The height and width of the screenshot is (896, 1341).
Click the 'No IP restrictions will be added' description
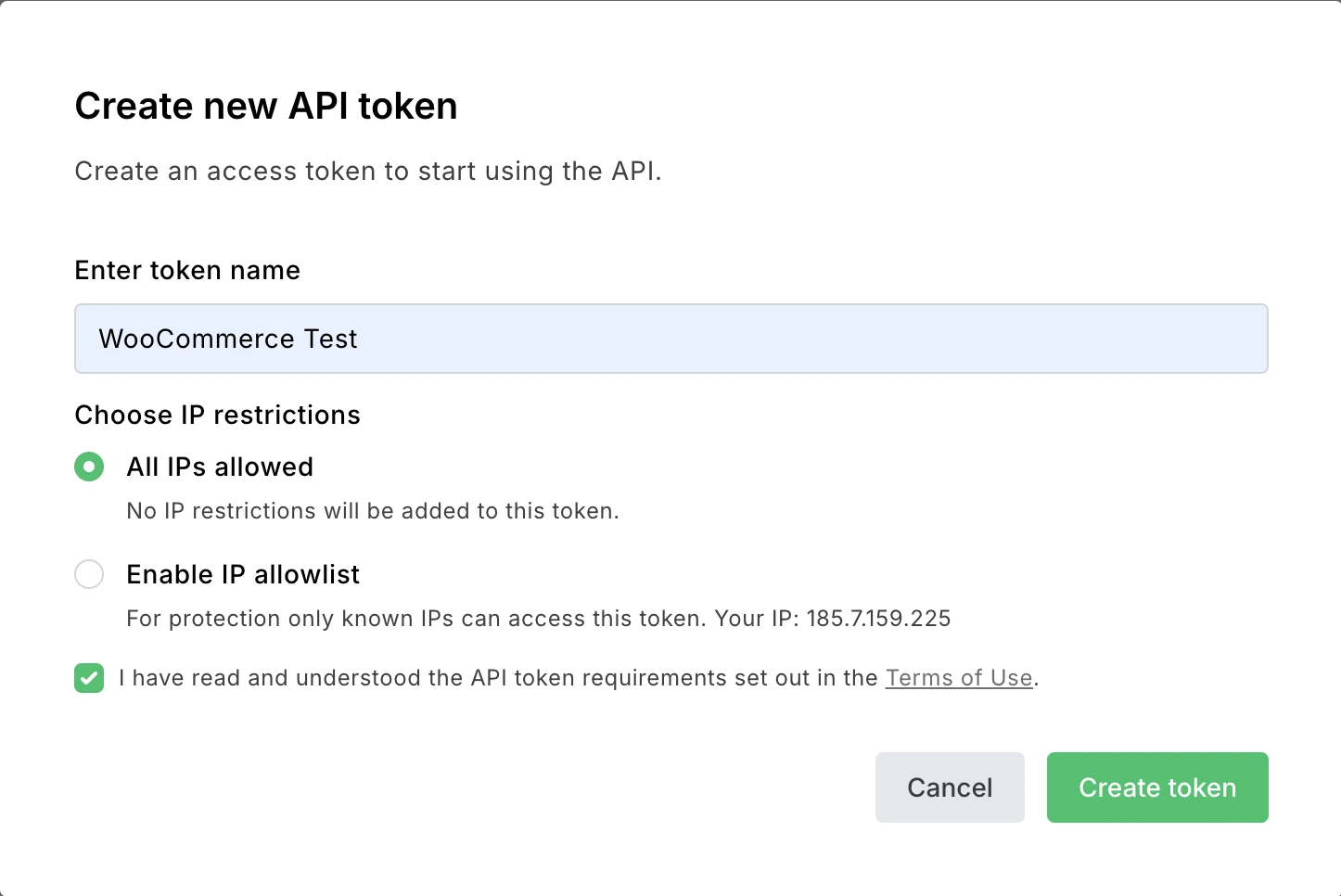click(372, 511)
